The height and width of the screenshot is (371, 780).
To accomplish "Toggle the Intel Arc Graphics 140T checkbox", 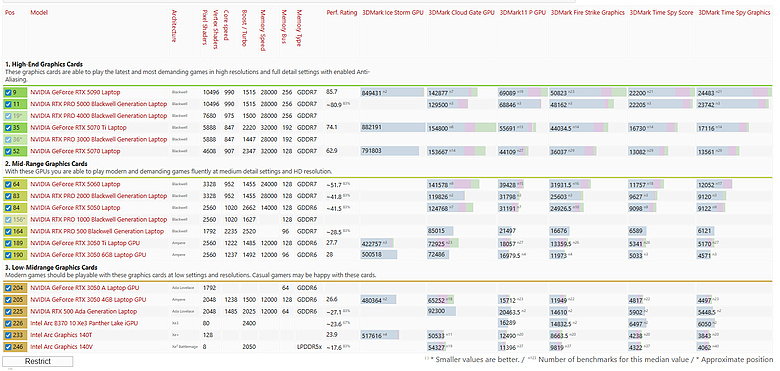I will coord(8,335).
